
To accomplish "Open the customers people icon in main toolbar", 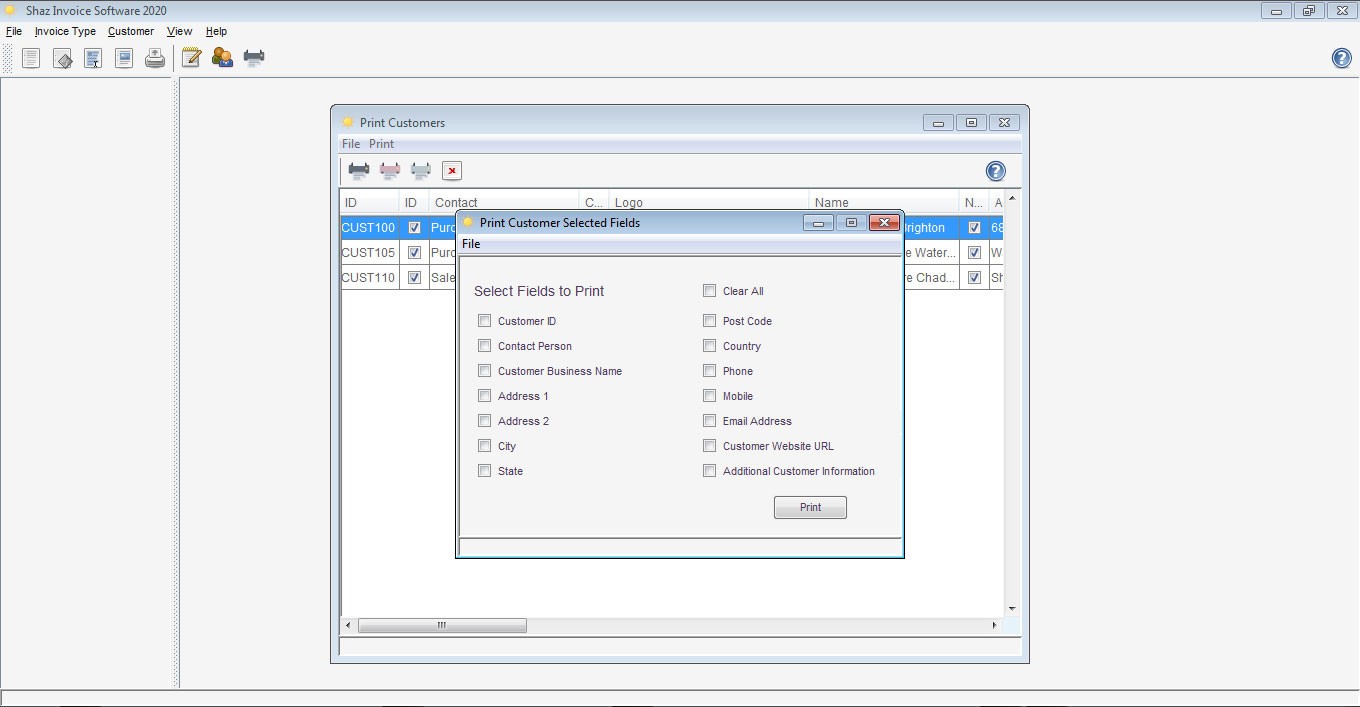I will 222,58.
